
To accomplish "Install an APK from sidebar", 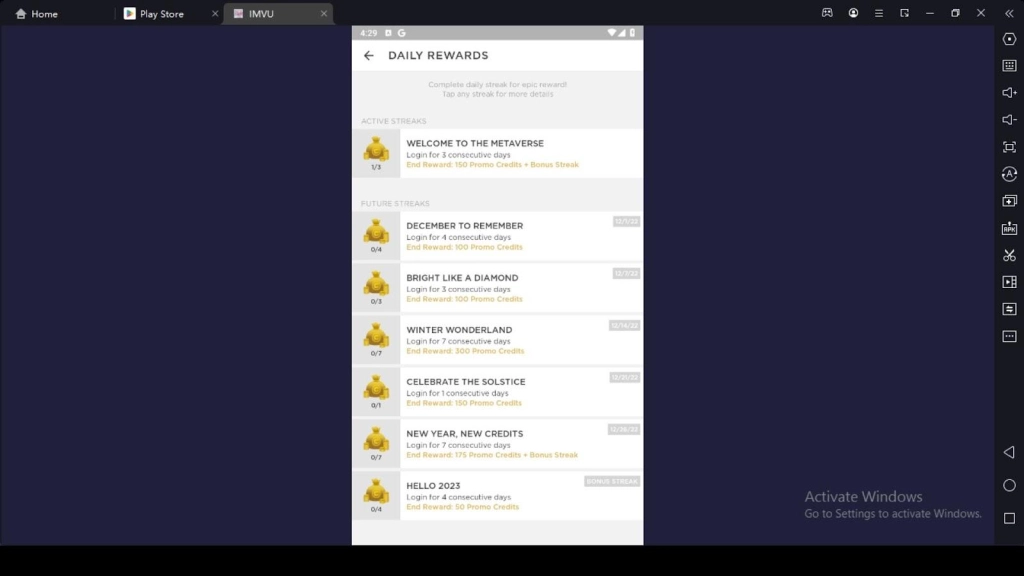I will pyautogui.click(x=1009, y=228).
